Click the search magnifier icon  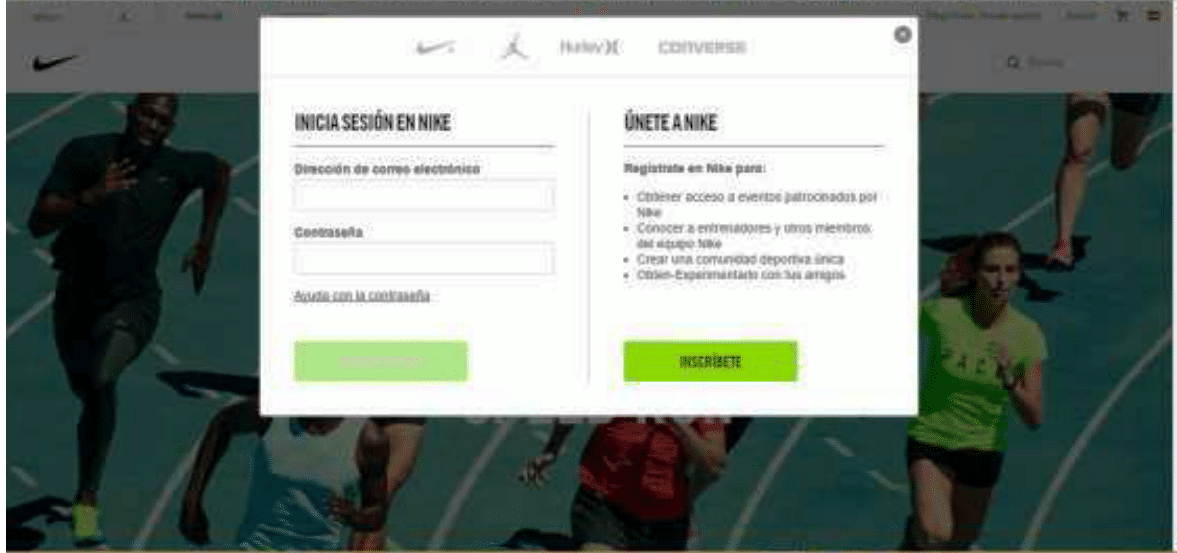[1013, 63]
